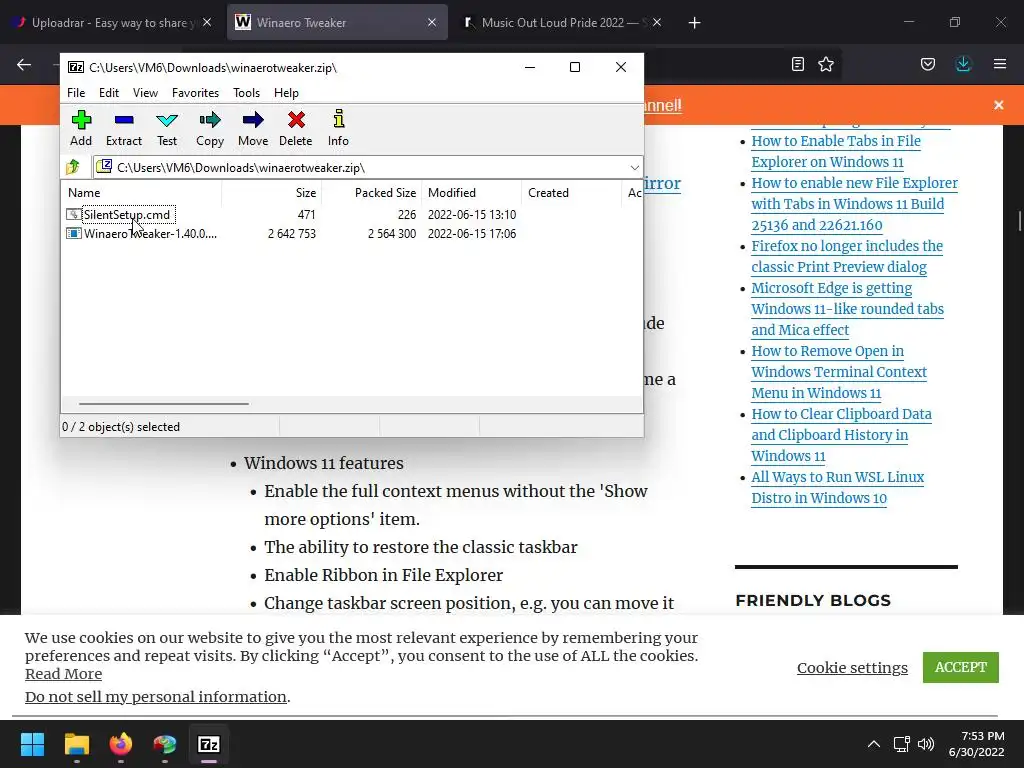Image resolution: width=1024 pixels, height=768 pixels.
Task: Accept cookies with the green ACCEPT button
Action: coord(961,667)
